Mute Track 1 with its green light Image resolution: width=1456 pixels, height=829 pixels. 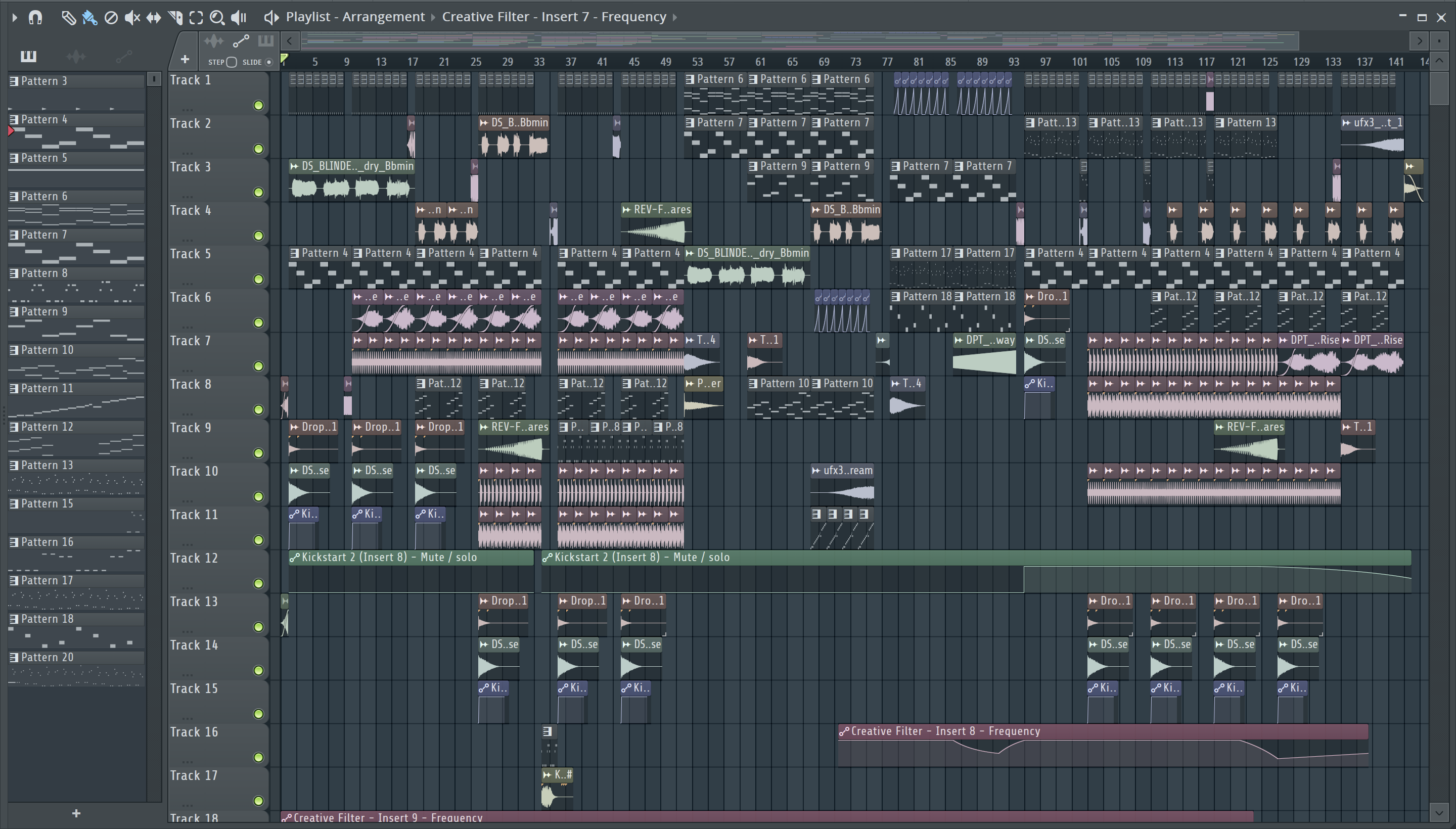[258, 105]
